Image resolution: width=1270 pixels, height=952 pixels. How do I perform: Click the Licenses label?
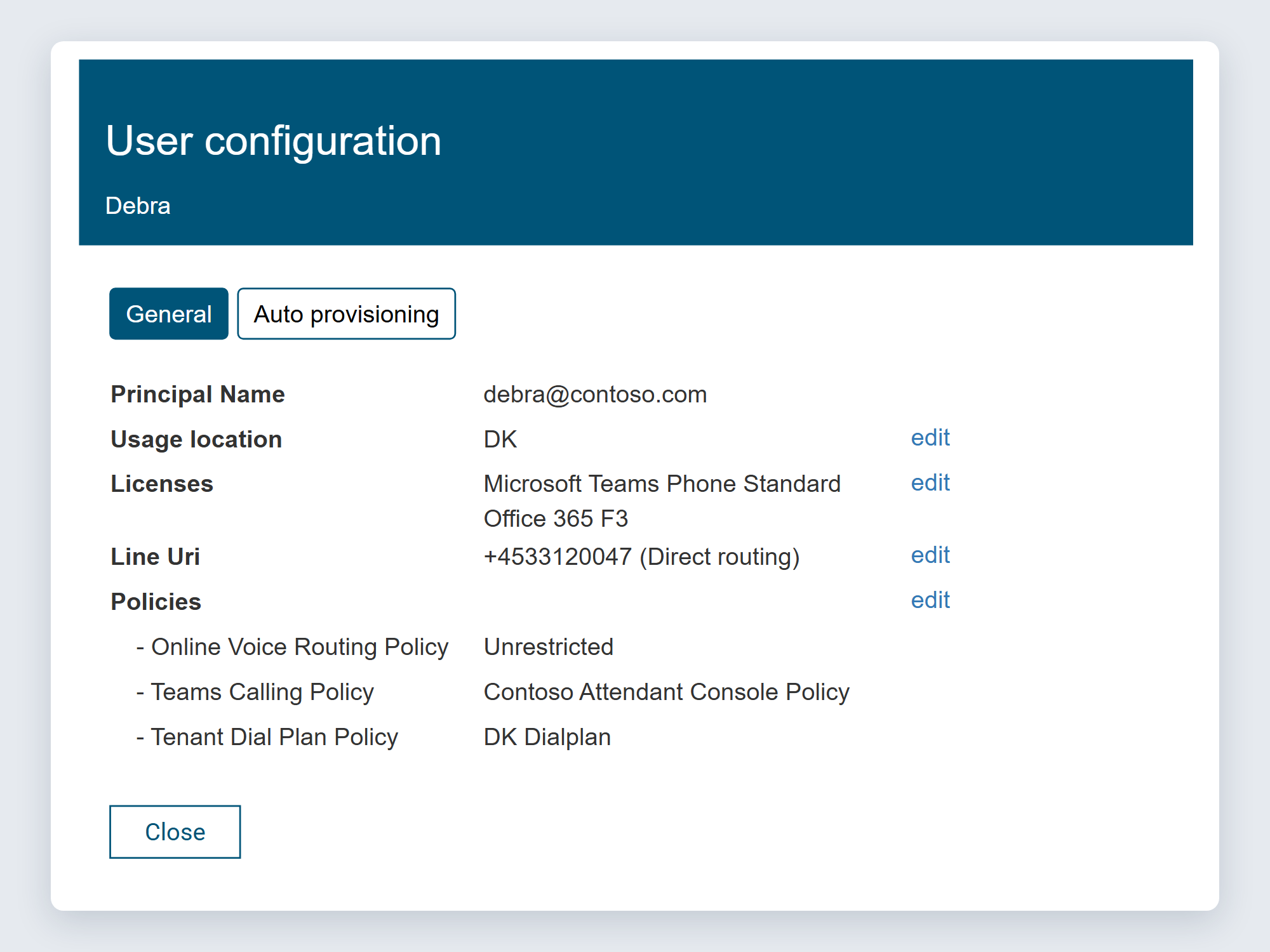162,484
